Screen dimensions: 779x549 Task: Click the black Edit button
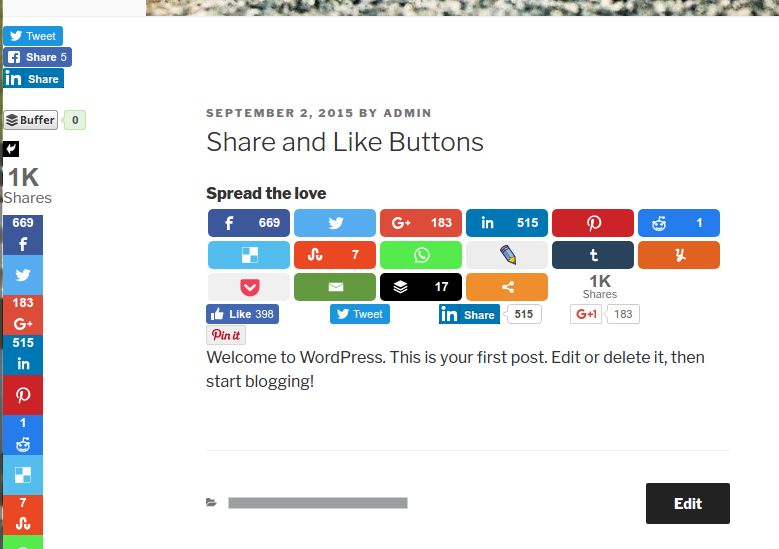tap(688, 503)
